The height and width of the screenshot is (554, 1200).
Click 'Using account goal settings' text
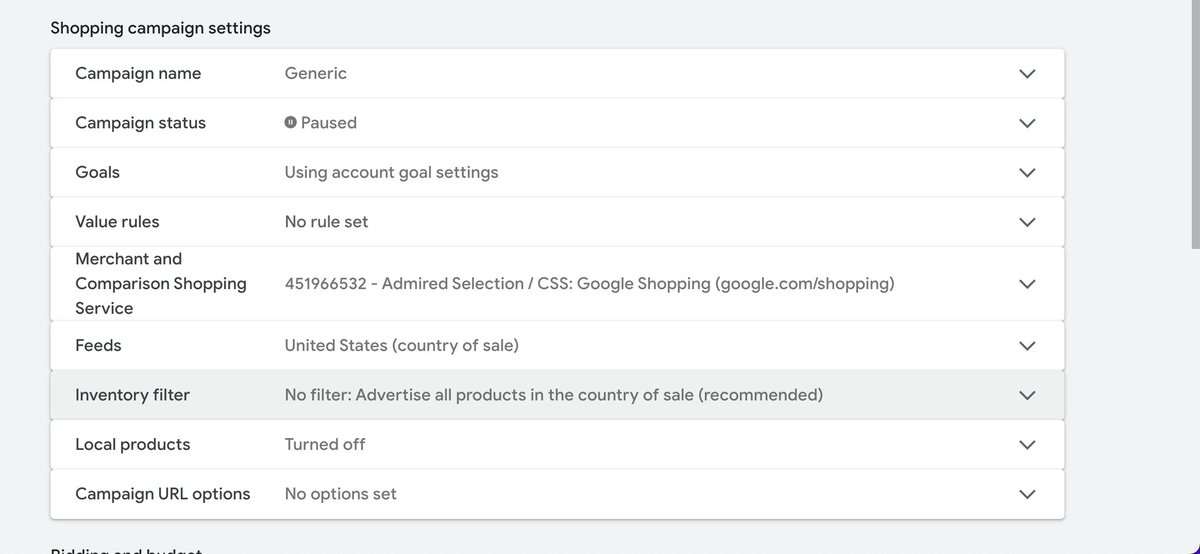(x=391, y=173)
